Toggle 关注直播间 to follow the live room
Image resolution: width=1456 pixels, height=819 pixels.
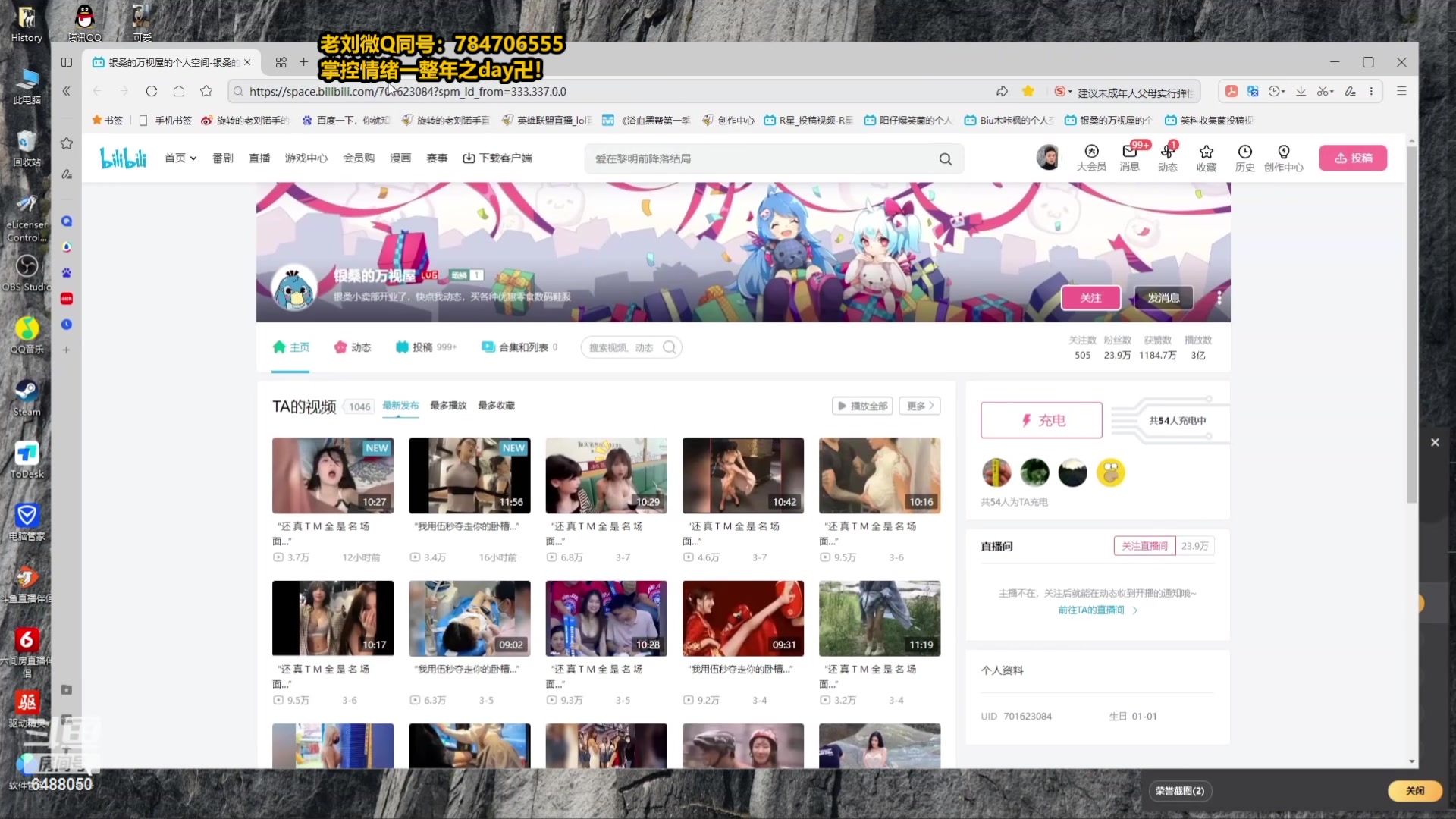pos(1144,546)
